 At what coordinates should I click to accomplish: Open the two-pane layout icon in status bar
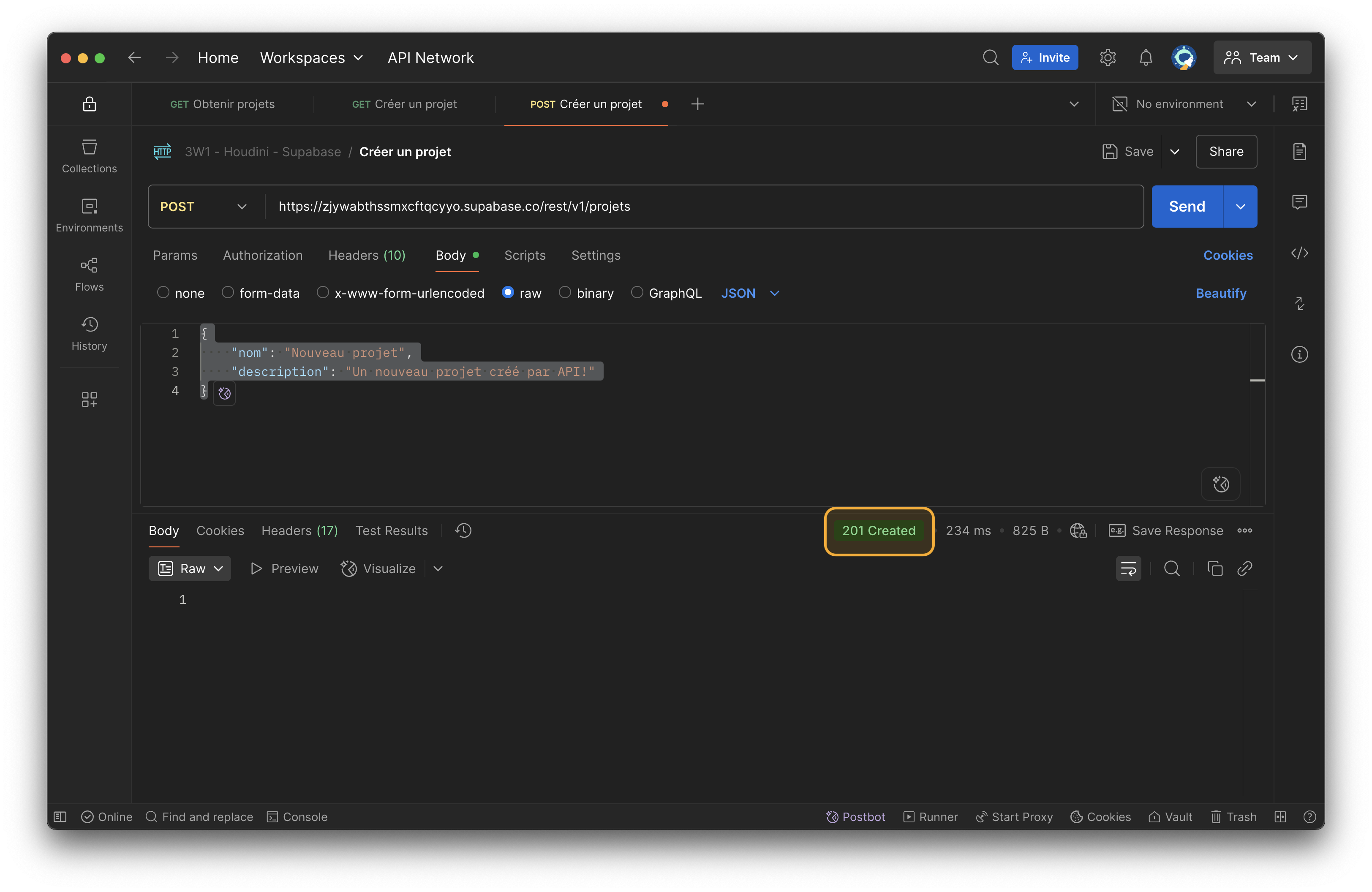1280,817
